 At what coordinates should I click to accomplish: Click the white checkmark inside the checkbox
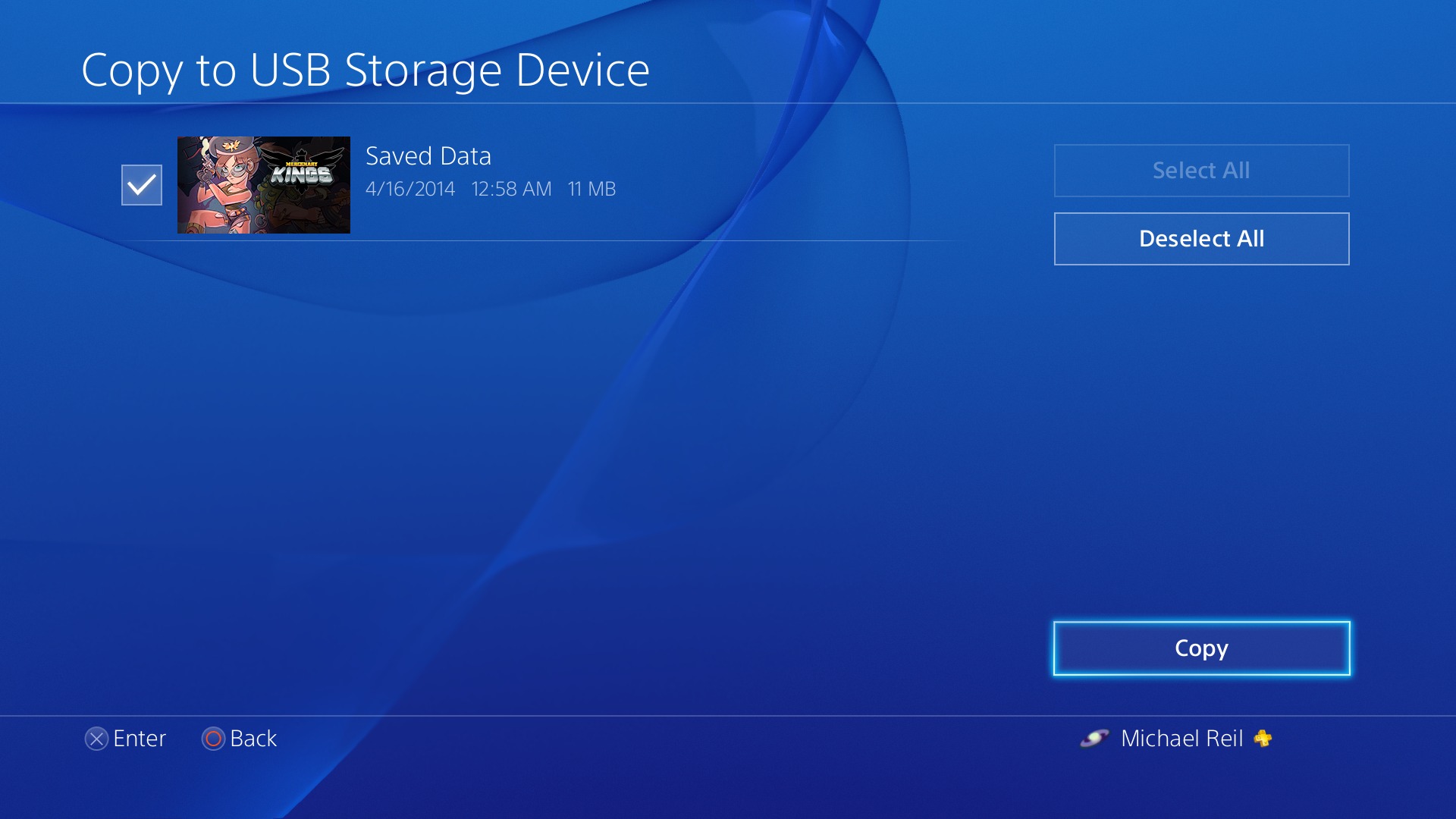(x=142, y=185)
